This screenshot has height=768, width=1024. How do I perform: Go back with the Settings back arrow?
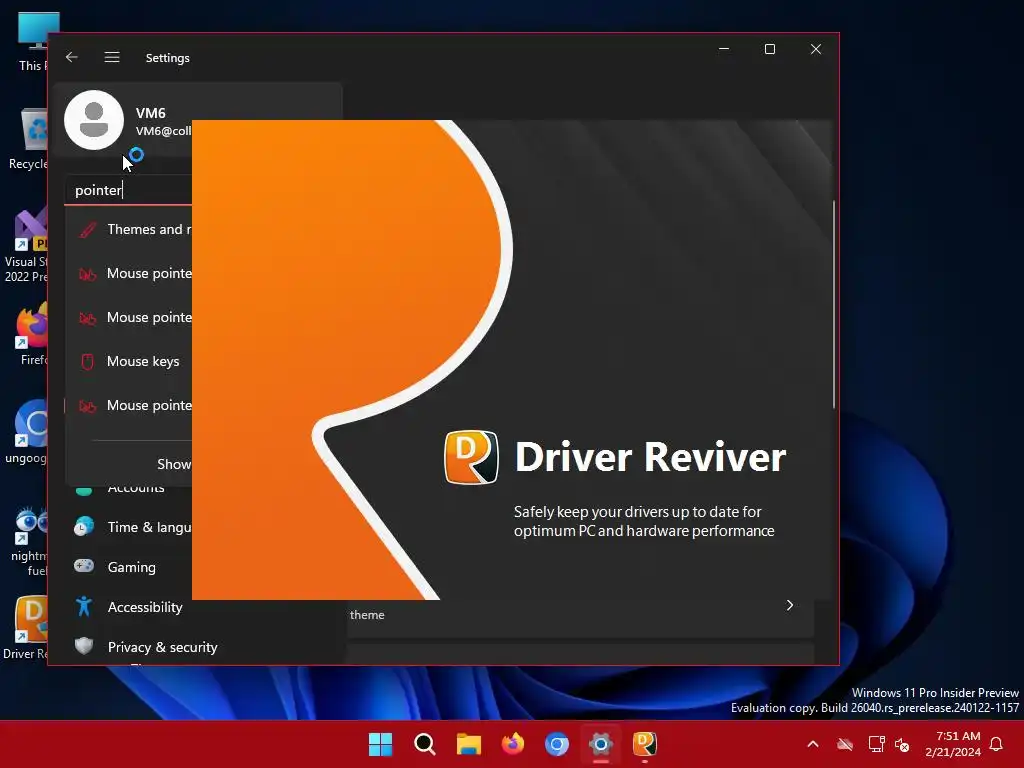click(x=72, y=57)
